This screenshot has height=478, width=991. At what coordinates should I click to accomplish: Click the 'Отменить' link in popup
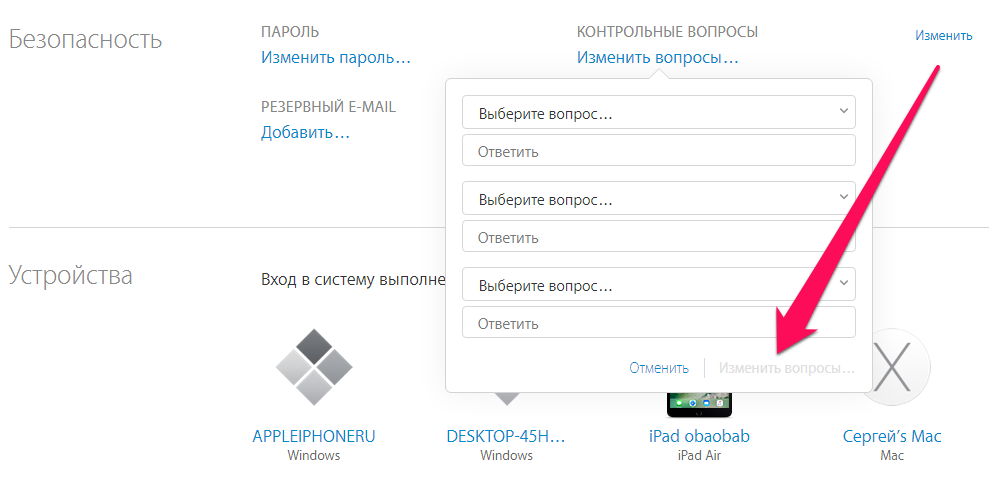pos(659,368)
